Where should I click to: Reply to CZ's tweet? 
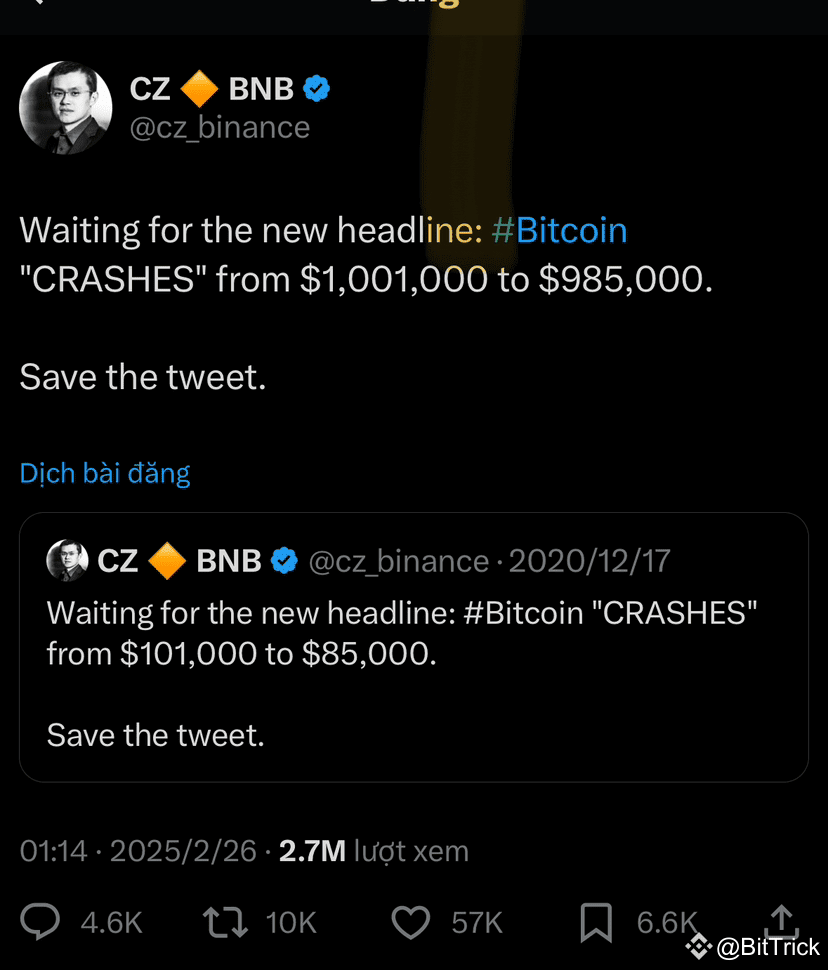40,922
